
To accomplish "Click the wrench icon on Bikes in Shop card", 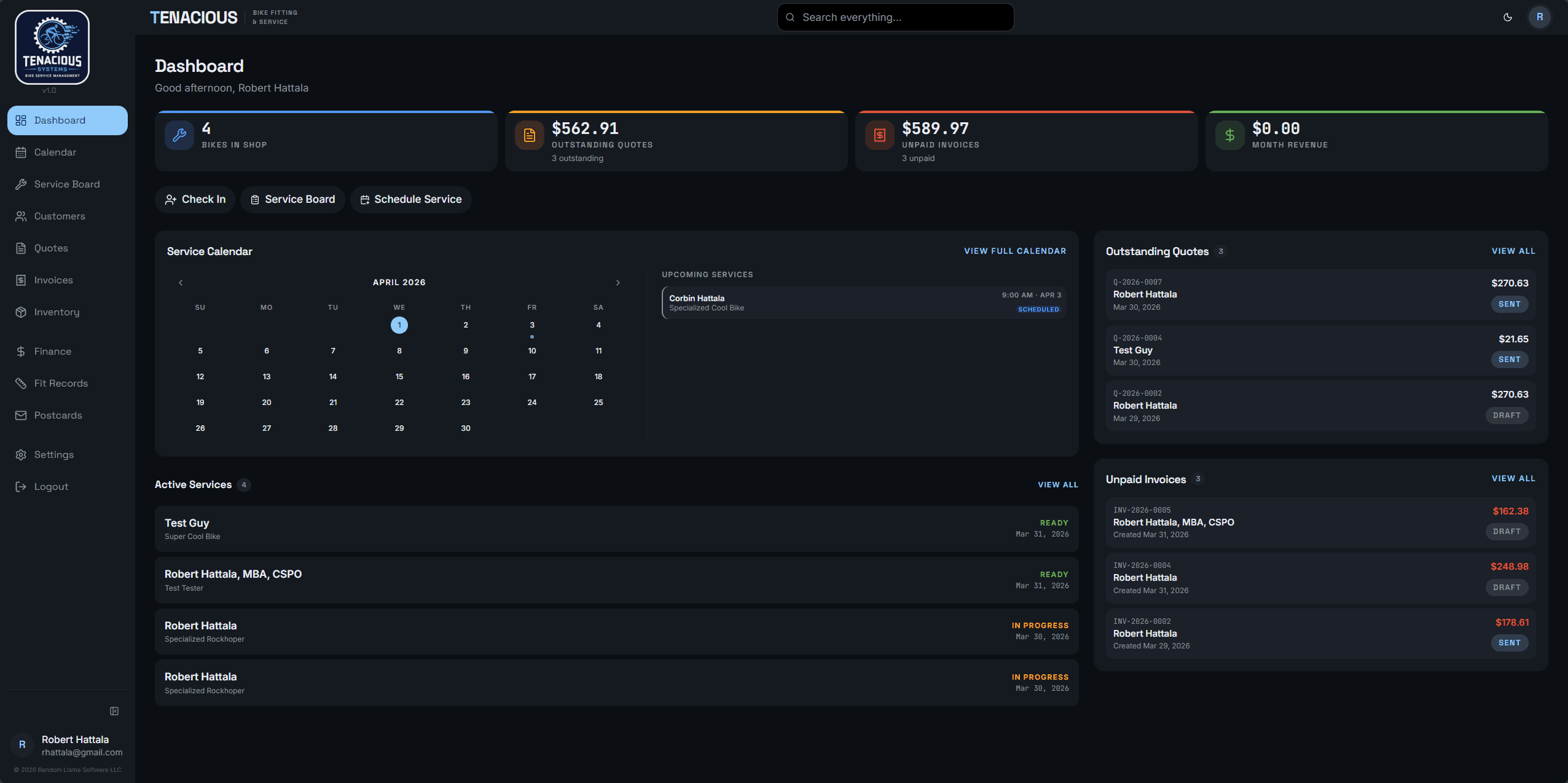I will (178, 135).
